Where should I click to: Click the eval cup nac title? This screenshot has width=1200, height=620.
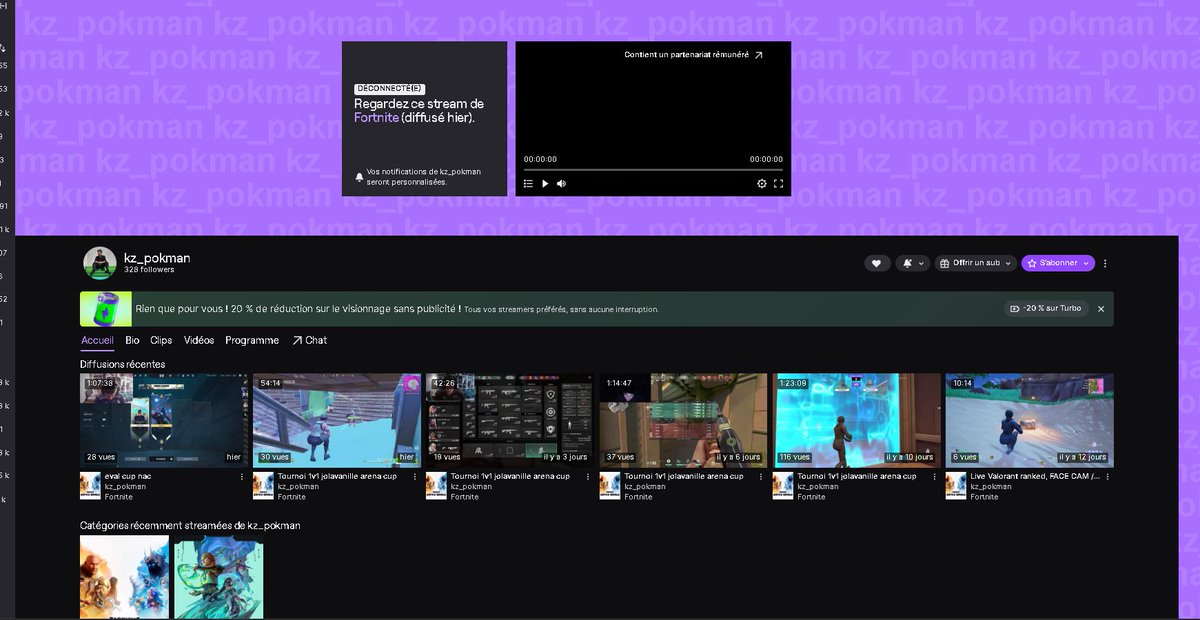[x=128, y=476]
